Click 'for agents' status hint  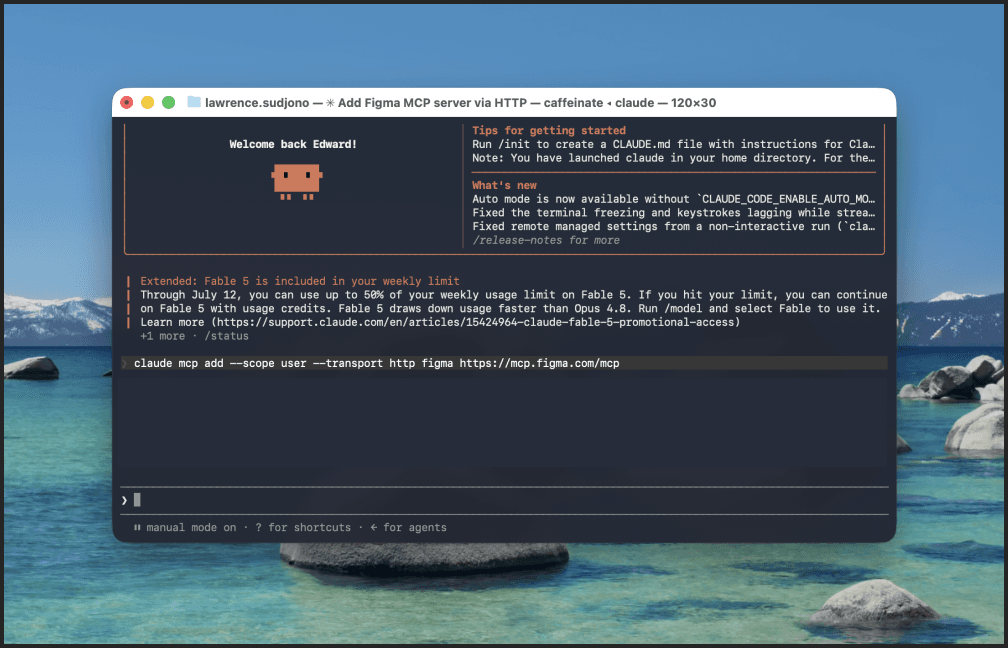click(x=415, y=528)
